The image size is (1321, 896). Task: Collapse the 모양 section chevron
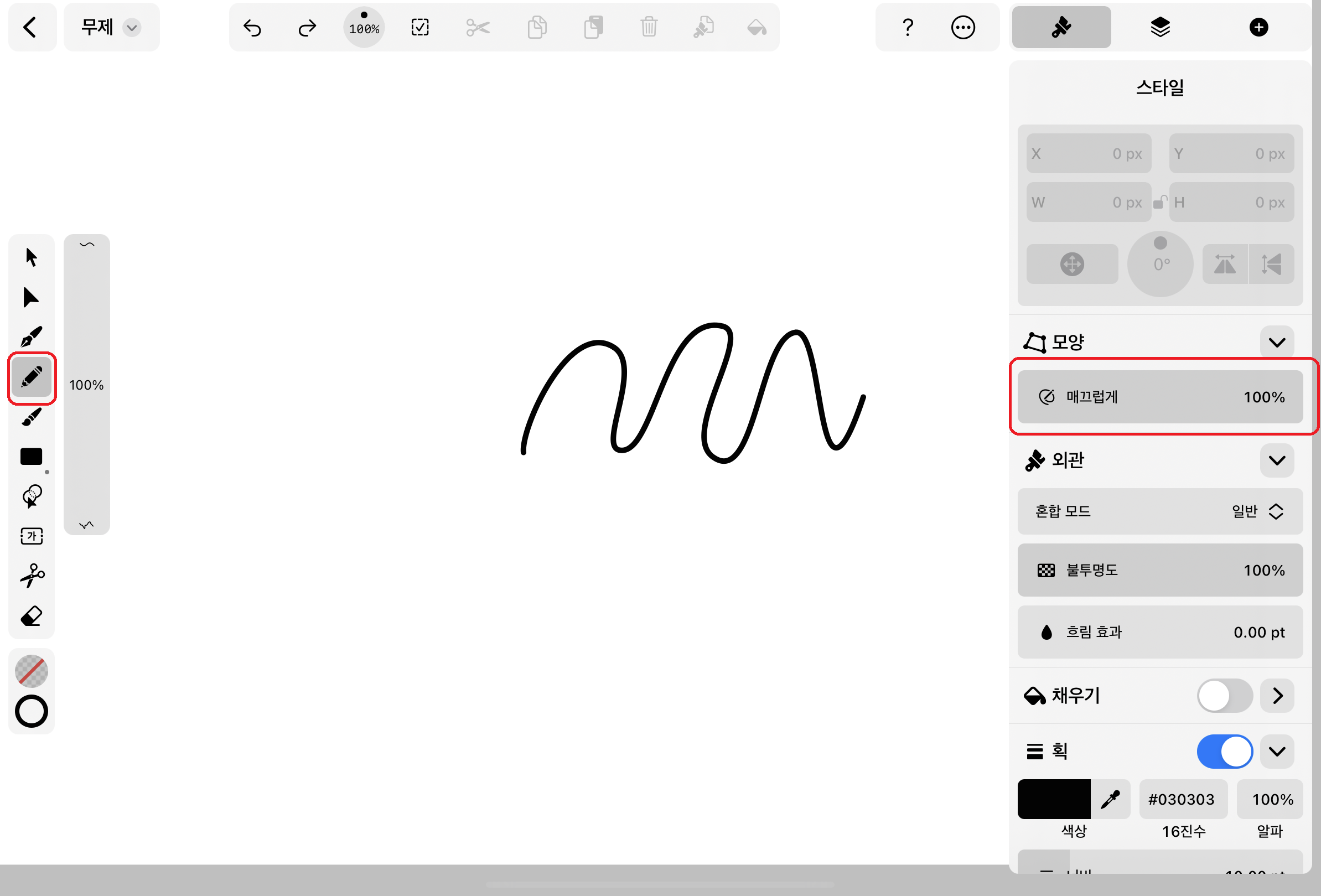(x=1277, y=342)
